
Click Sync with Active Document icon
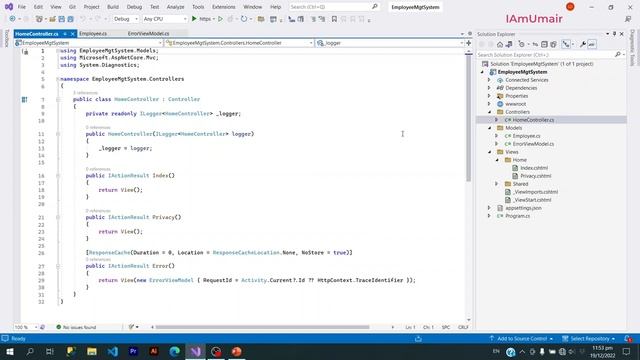535,44
